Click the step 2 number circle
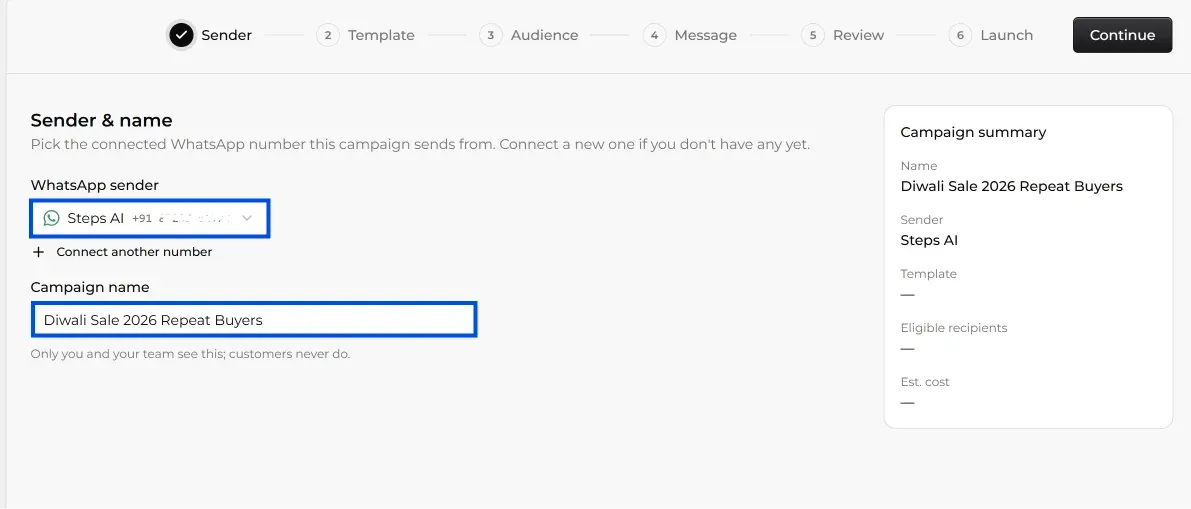This screenshot has width=1191, height=509. pyautogui.click(x=328, y=35)
